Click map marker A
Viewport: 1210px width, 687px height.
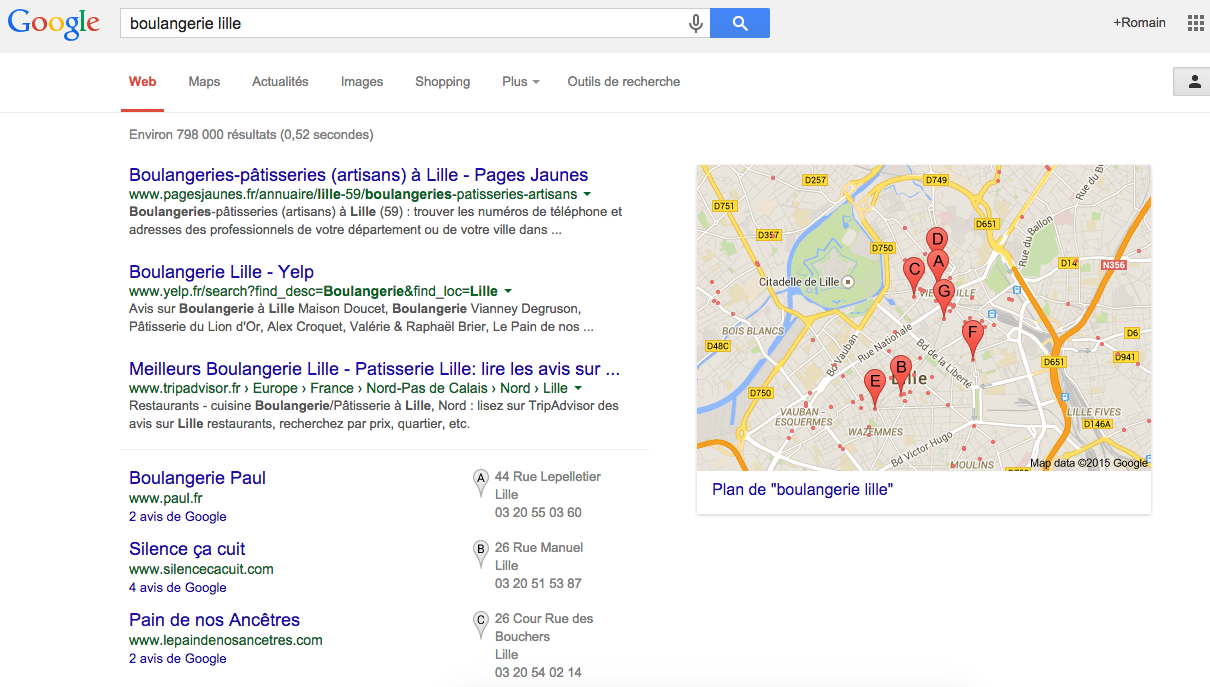point(937,265)
